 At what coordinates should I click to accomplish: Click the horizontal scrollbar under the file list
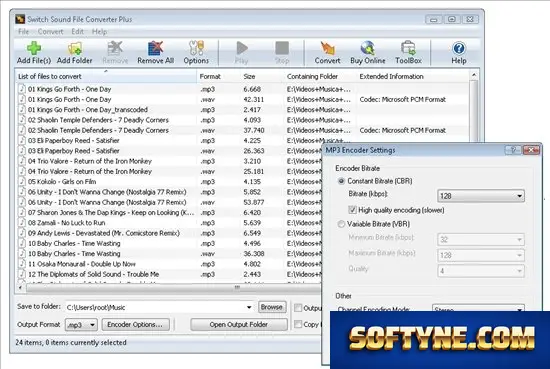[168, 288]
